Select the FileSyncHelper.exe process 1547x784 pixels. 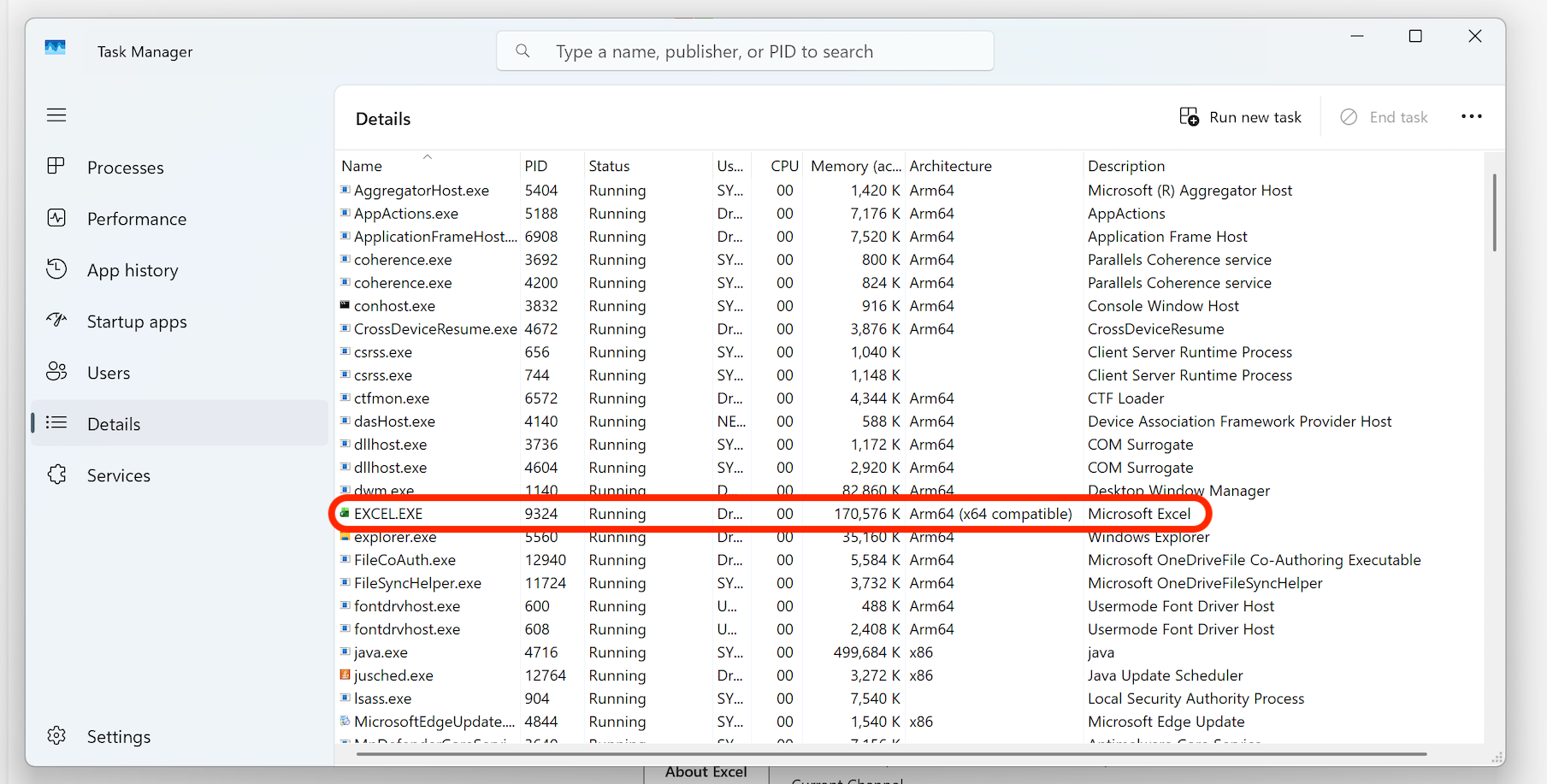point(910,582)
